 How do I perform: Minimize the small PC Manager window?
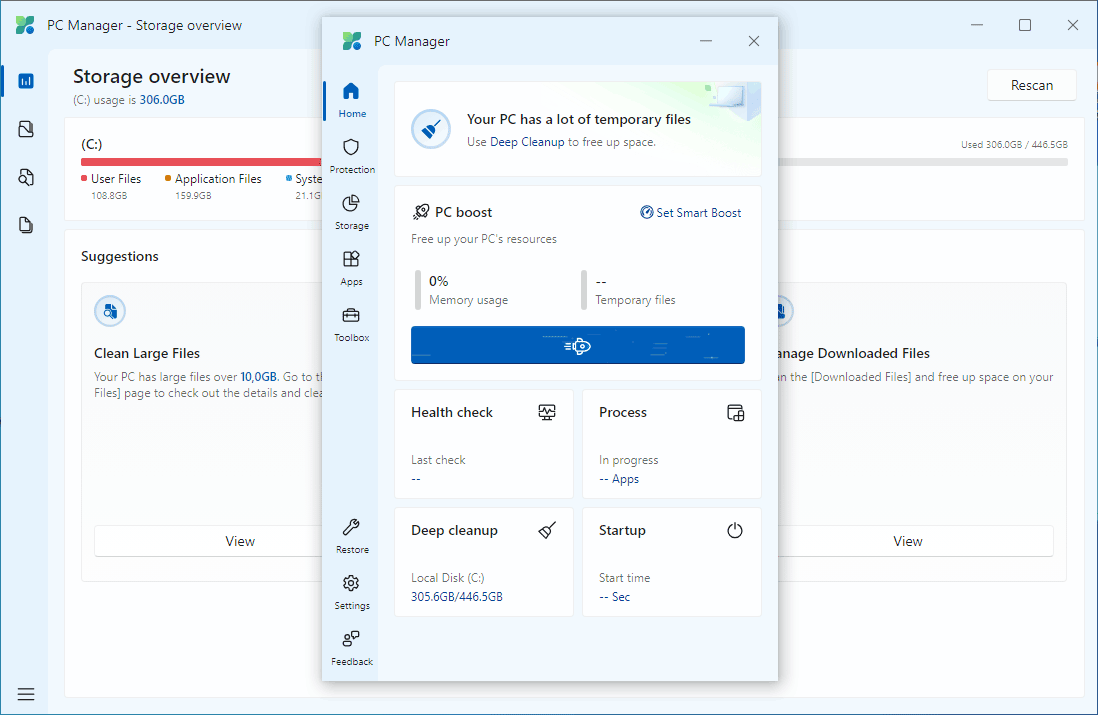(706, 41)
